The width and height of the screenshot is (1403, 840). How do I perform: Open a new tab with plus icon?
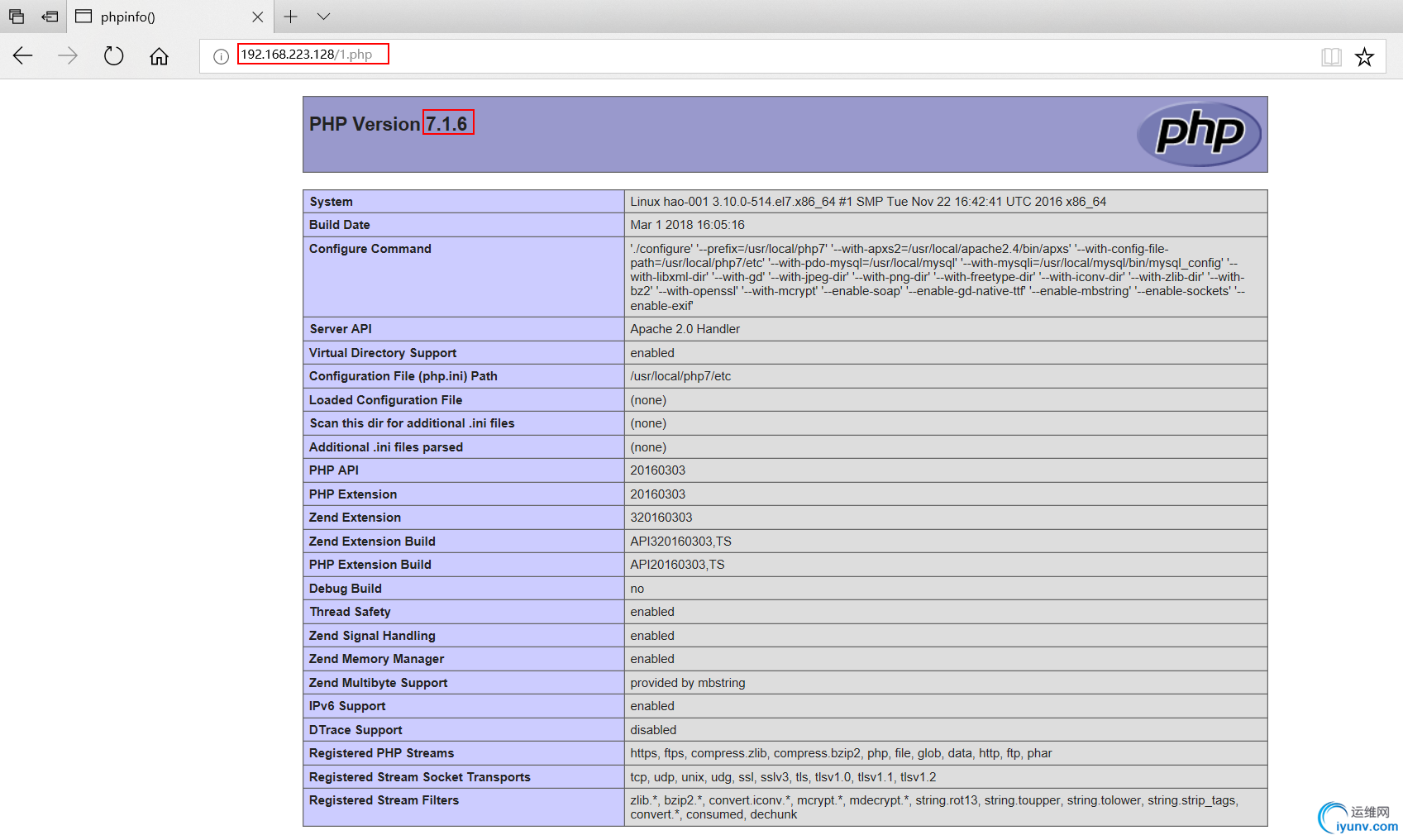[x=291, y=17]
